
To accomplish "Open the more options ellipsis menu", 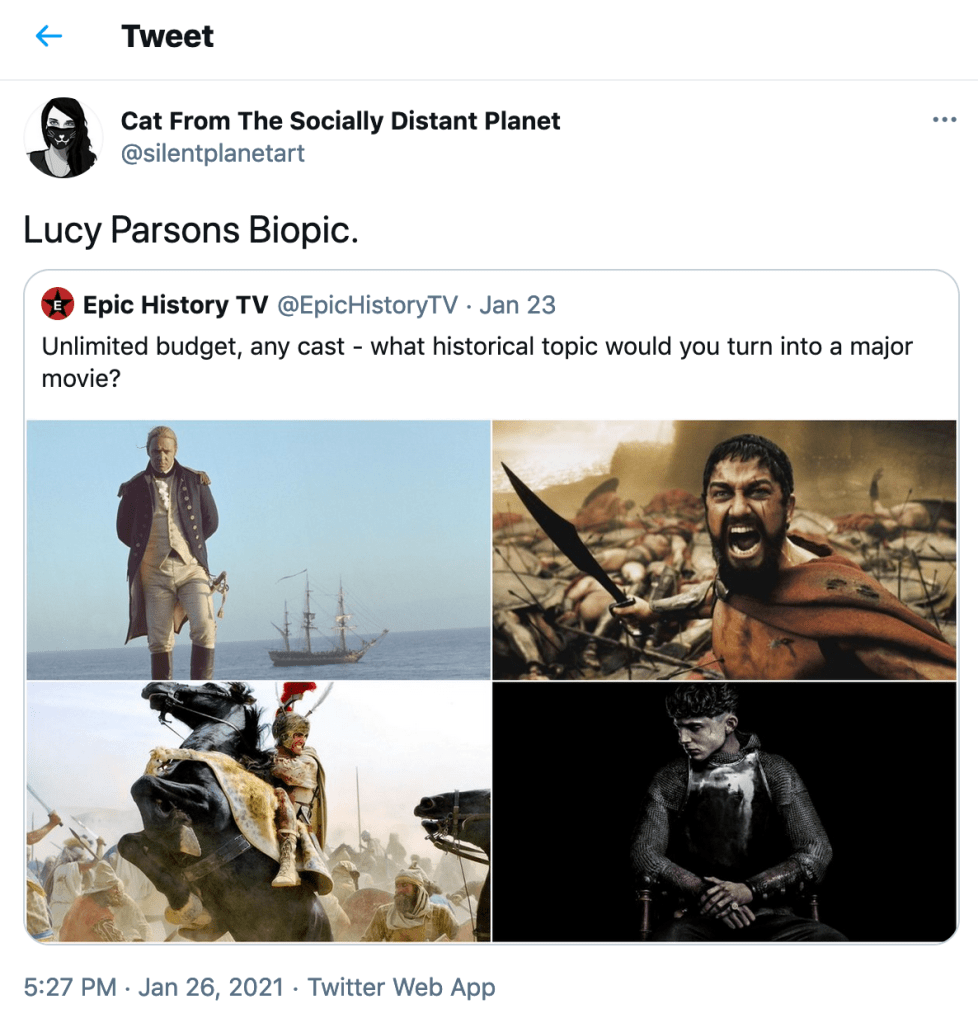I will 944,120.
